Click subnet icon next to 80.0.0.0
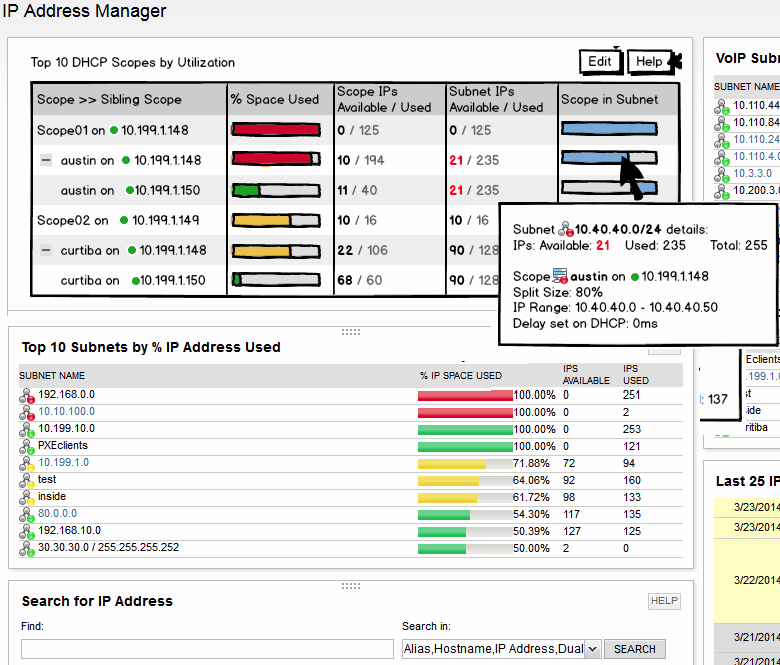 click(27, 515)
